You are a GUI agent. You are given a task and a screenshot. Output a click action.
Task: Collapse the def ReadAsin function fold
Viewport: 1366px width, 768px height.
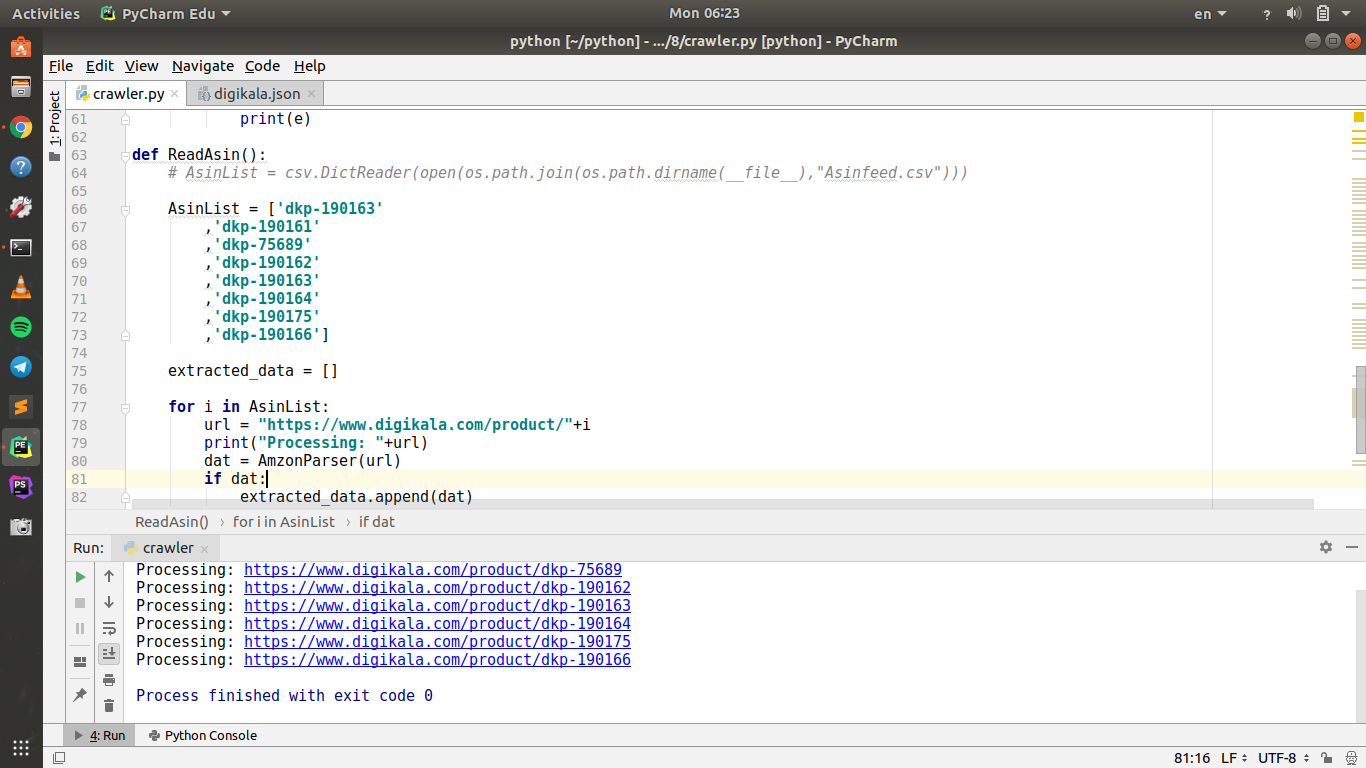tap(125, 155)
